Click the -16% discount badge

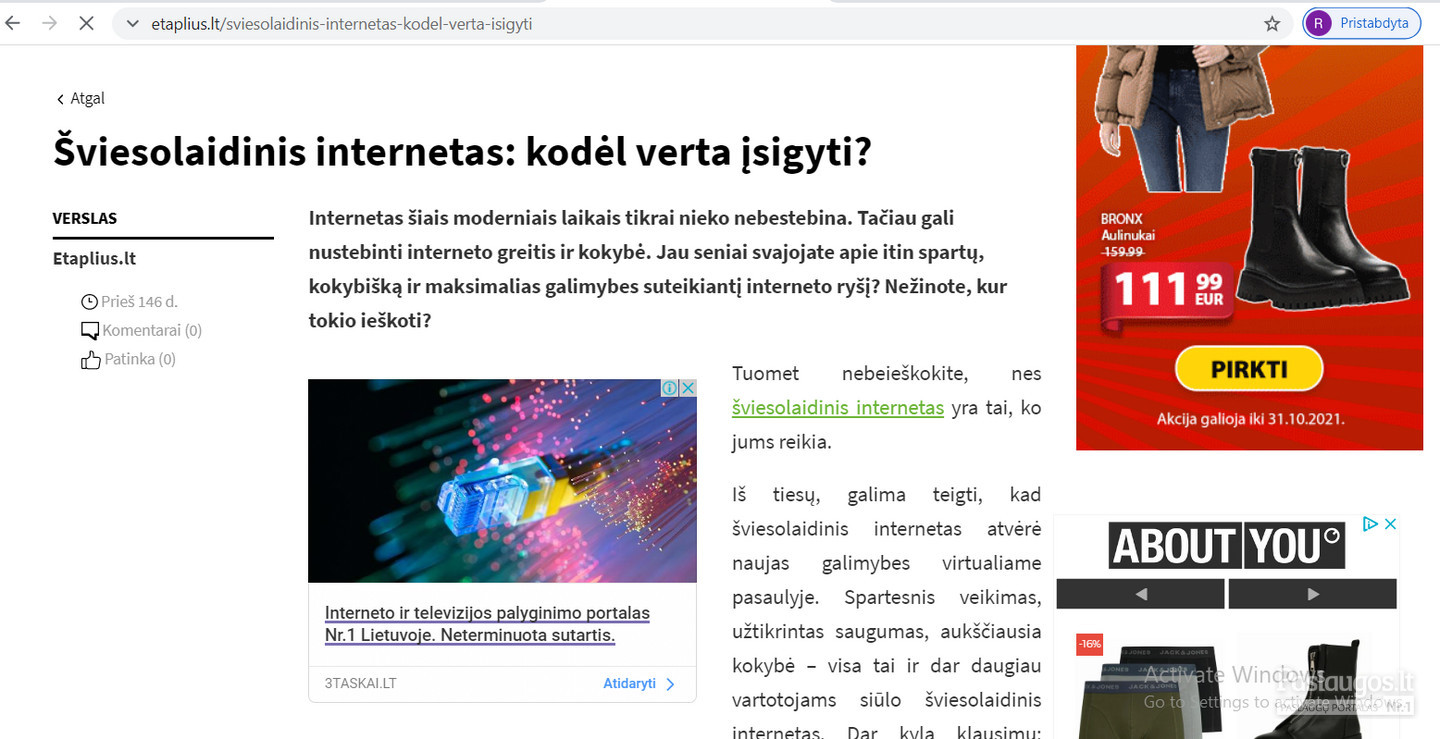pos(1089,644)
